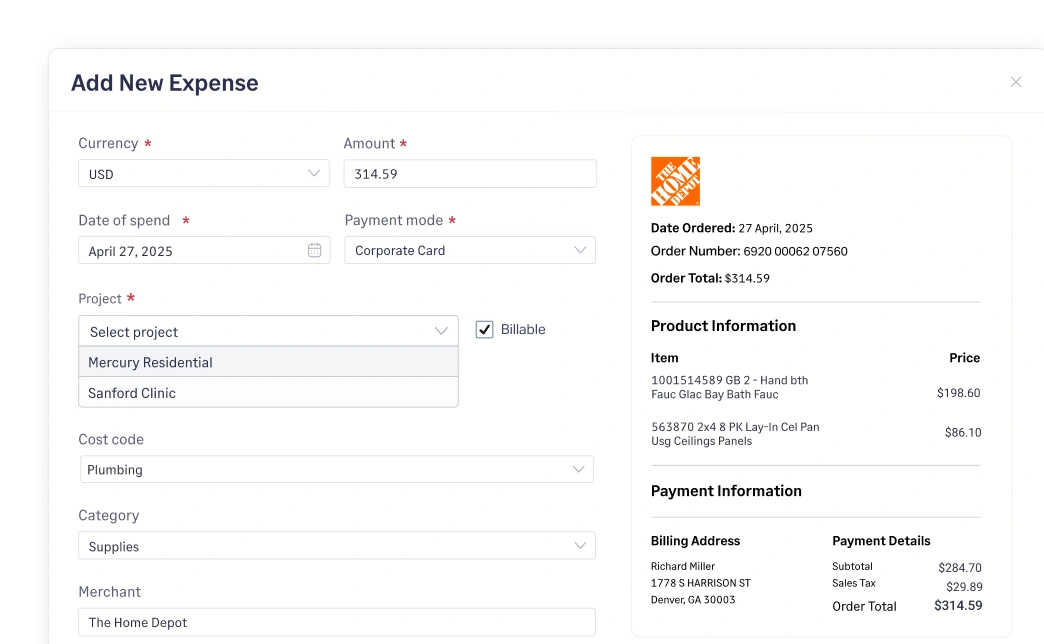The image size is (1044, 644).
Task: Choose Sanford Clinic as the project
Action: click(x=268, y=391)
